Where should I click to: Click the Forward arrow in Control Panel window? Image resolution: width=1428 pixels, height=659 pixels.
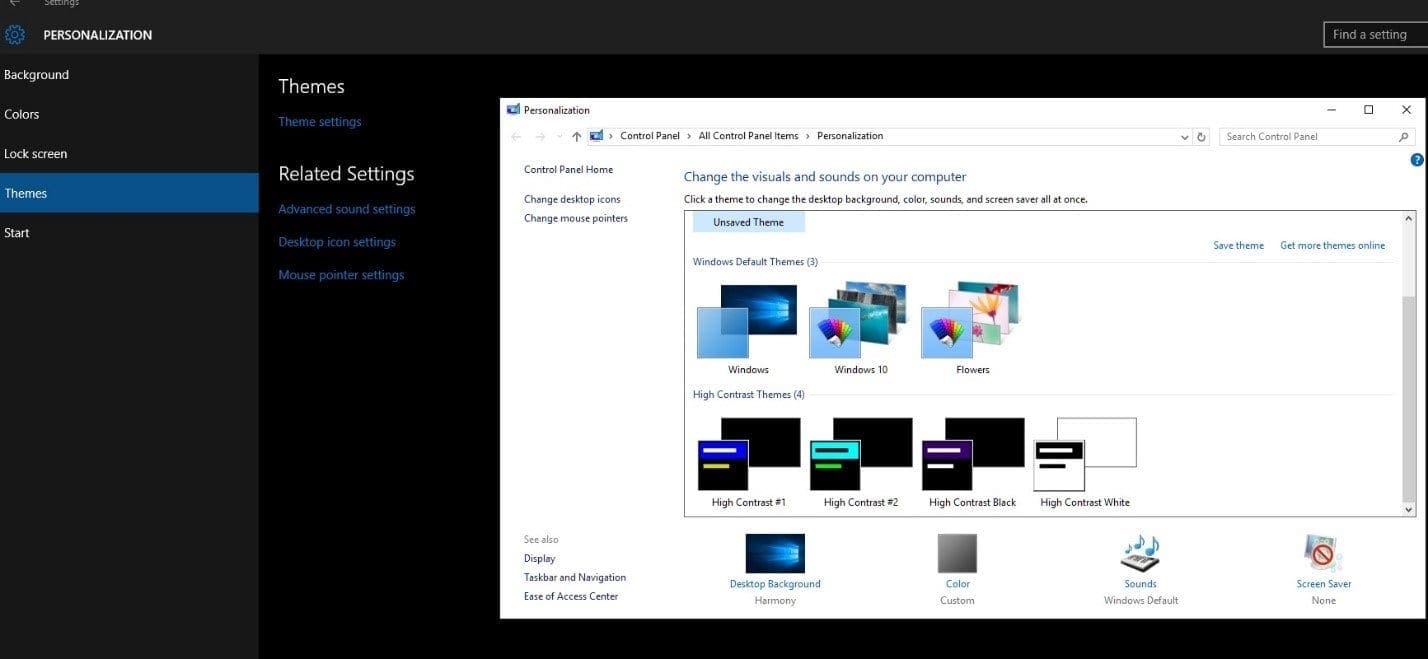(x=540, y=137)
